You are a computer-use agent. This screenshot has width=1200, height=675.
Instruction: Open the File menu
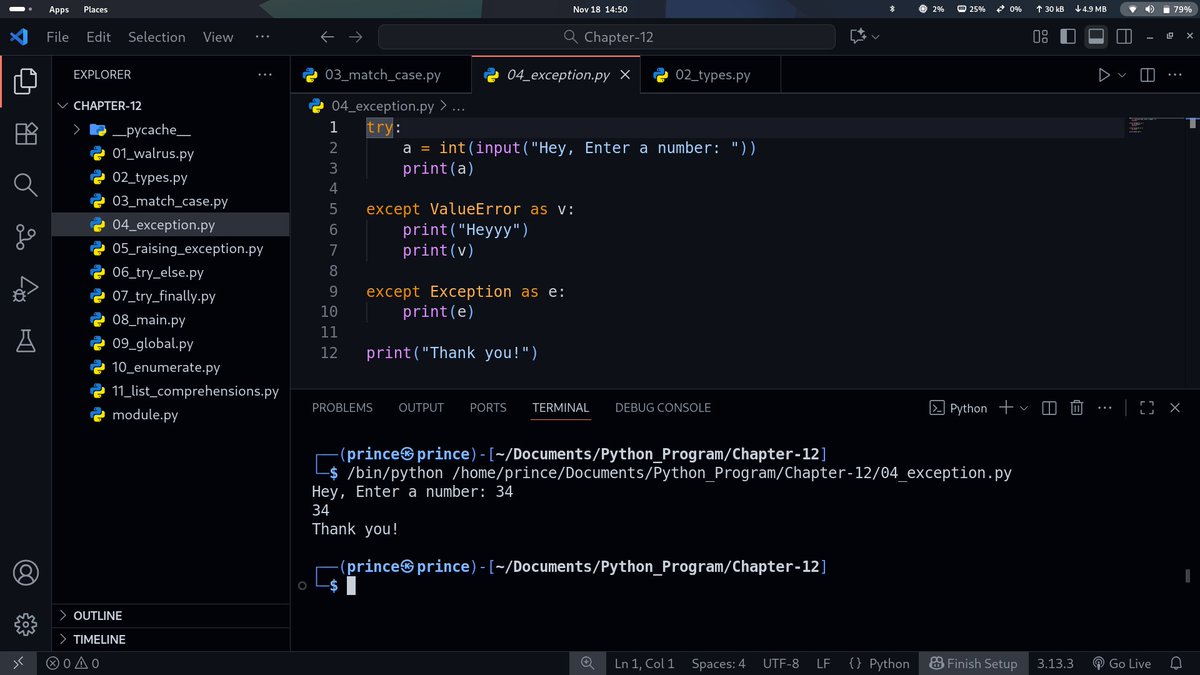coord(58,37)
